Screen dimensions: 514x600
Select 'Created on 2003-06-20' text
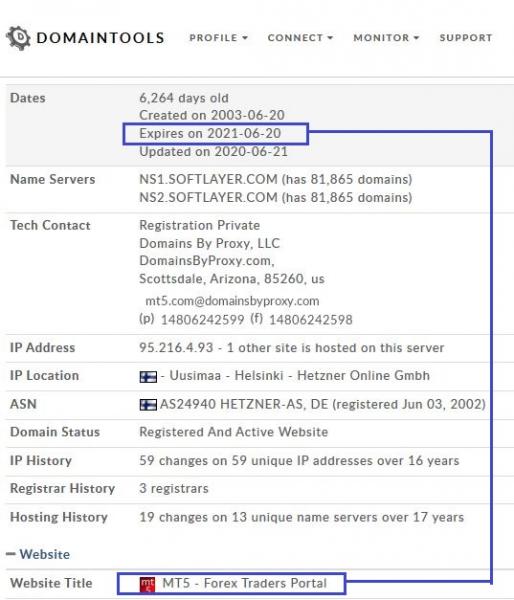click(212, 115)
